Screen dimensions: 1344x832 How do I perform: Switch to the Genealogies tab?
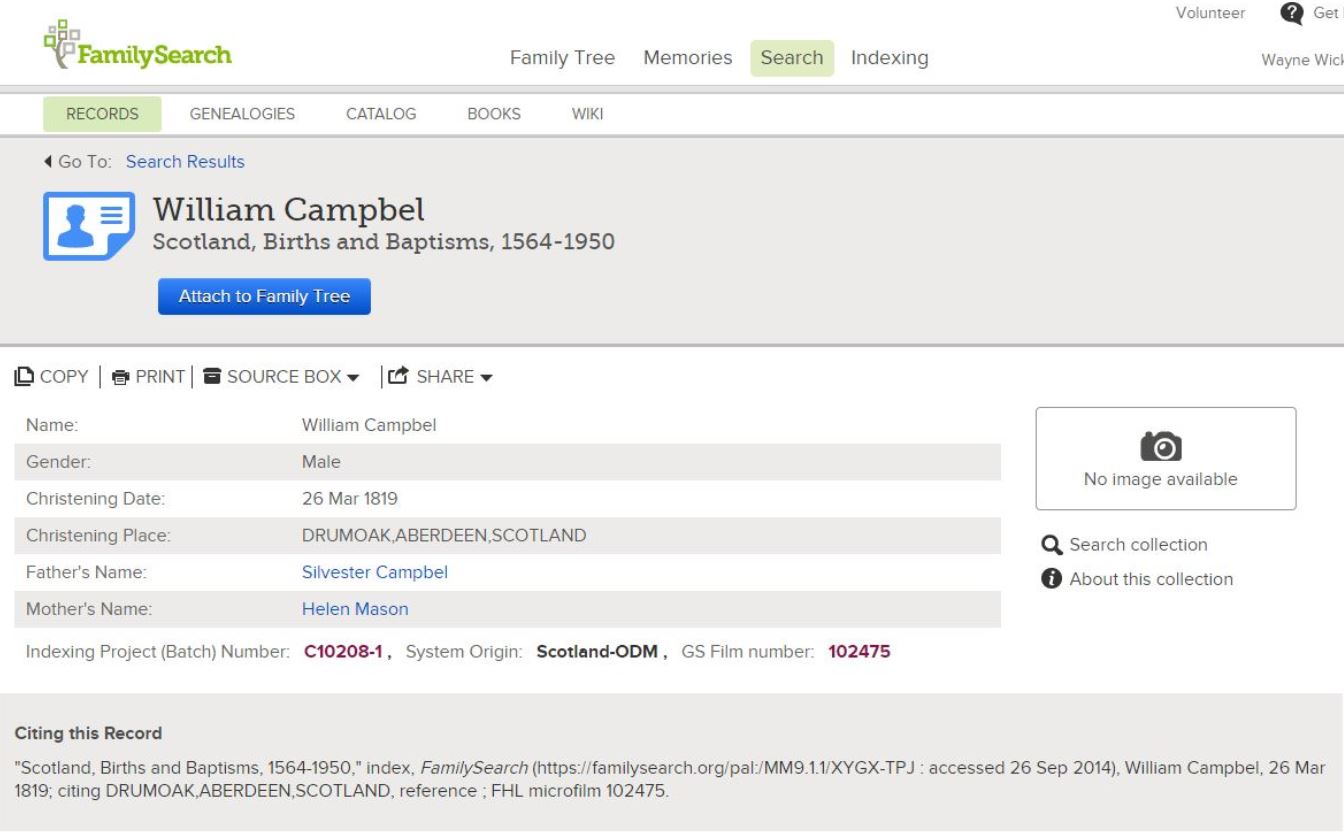click(x=242, y=114)
